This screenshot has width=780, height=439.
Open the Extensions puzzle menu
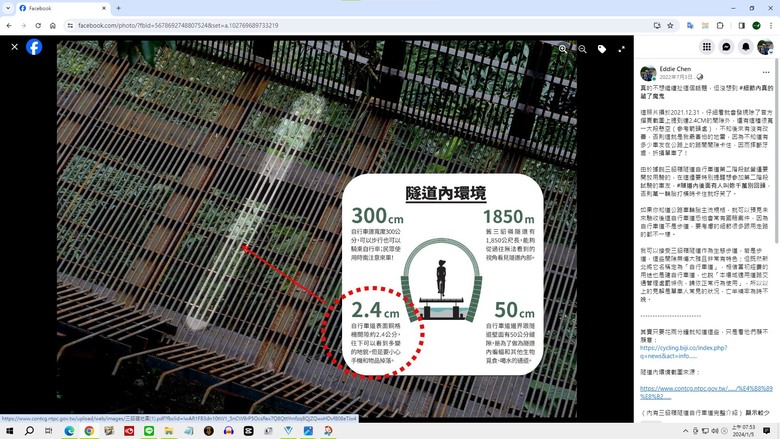pos(720,25)
